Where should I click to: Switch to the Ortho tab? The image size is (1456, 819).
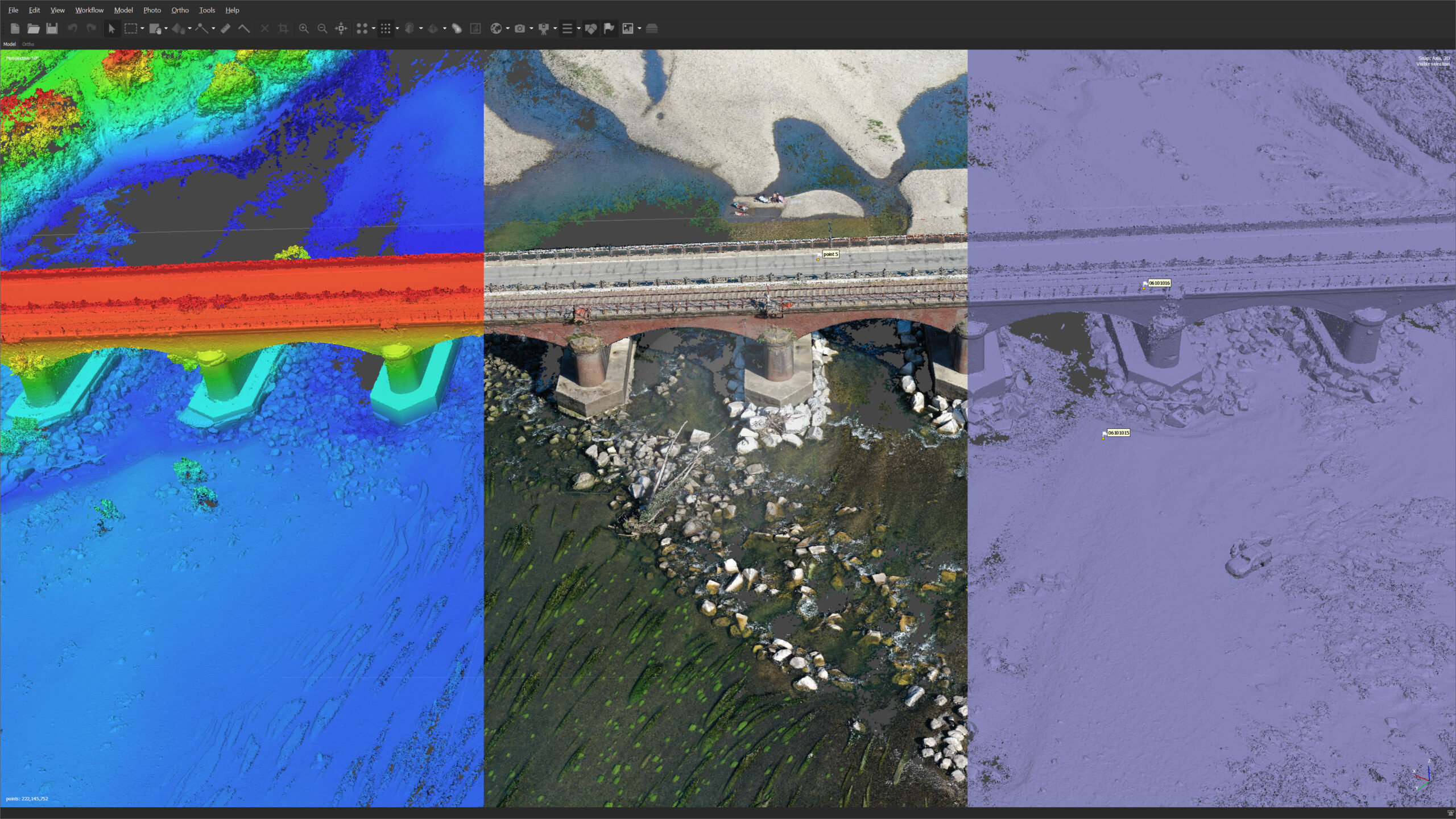pyautogui.click(x=28, y=44)
